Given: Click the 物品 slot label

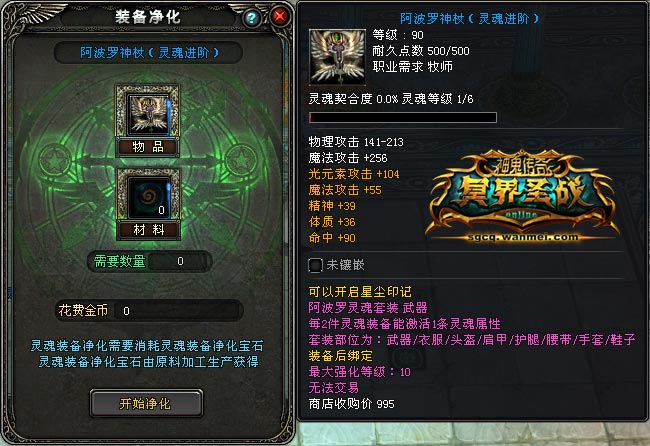Looking at the screenshot, I should pyautogui.click(x=148, y=146).
